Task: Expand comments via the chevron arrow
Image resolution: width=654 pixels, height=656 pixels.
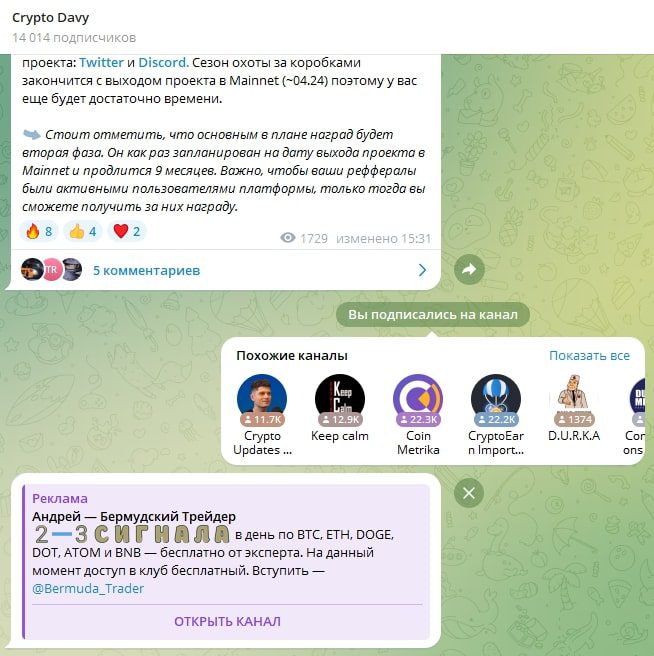Action: pos(423,270)
